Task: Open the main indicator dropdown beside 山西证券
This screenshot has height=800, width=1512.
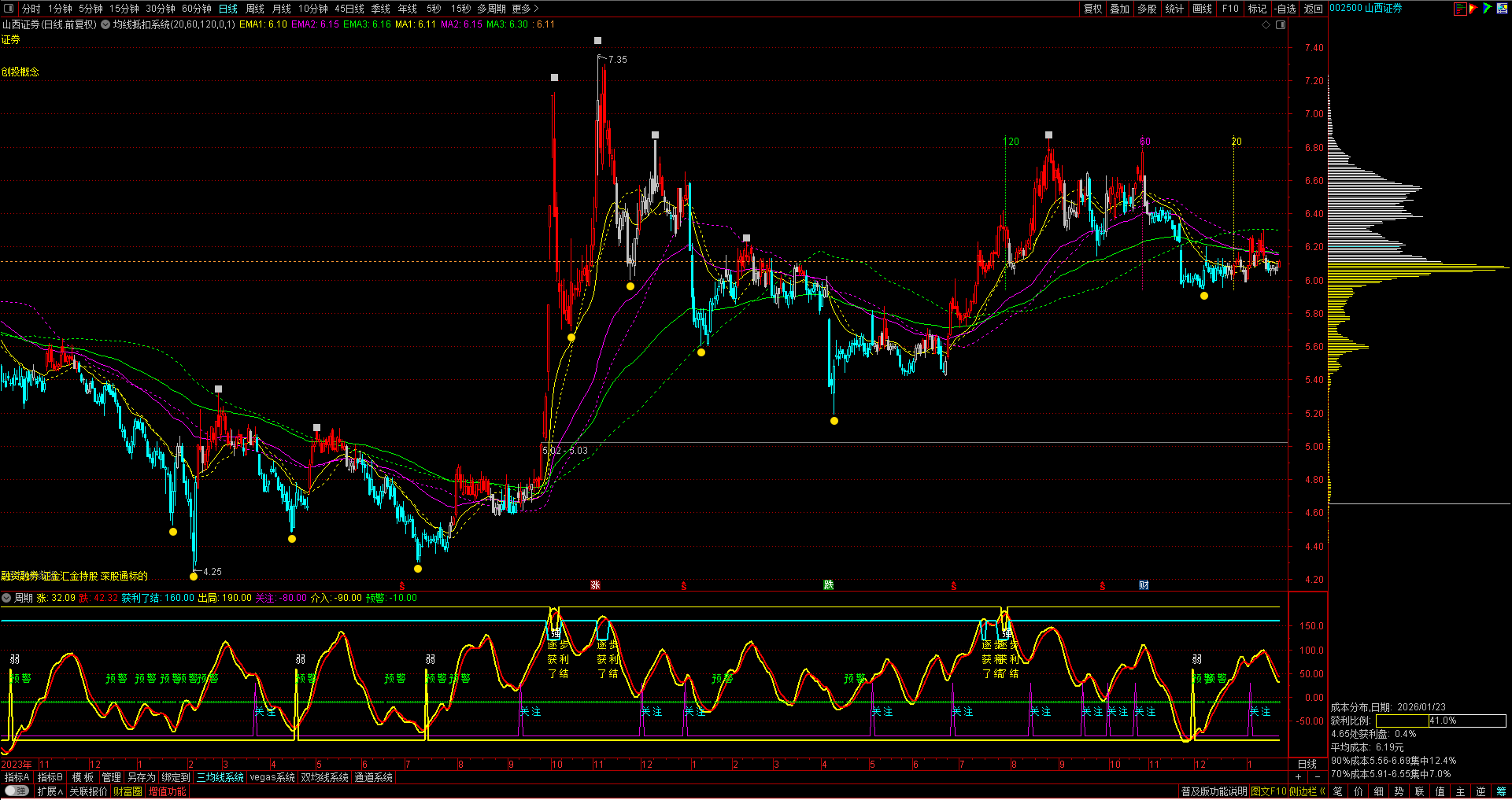Action: click(x=105, y=24)
